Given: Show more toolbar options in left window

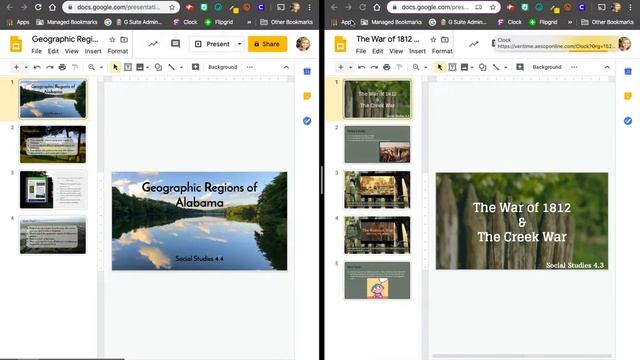Looking at the screenshot, I should pos(250,67).
